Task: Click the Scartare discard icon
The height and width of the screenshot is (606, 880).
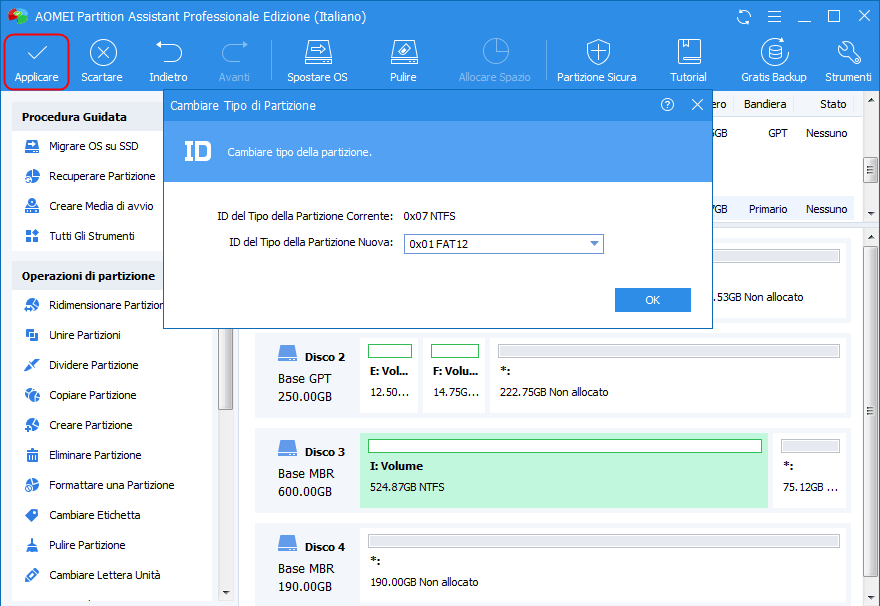Action: coord(103,53)
